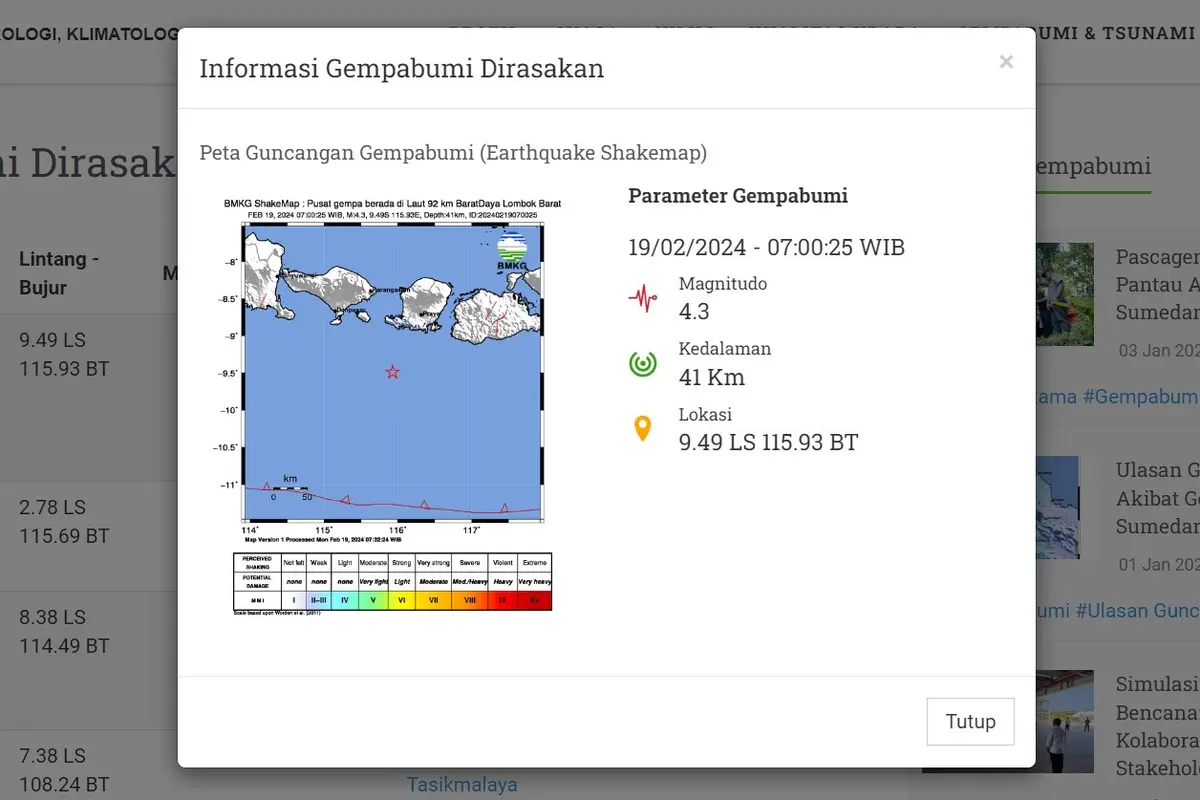Click the #Ulasan Gunc... tag link
Viewport: 1200px width, 800px height.
(1138, 610)
